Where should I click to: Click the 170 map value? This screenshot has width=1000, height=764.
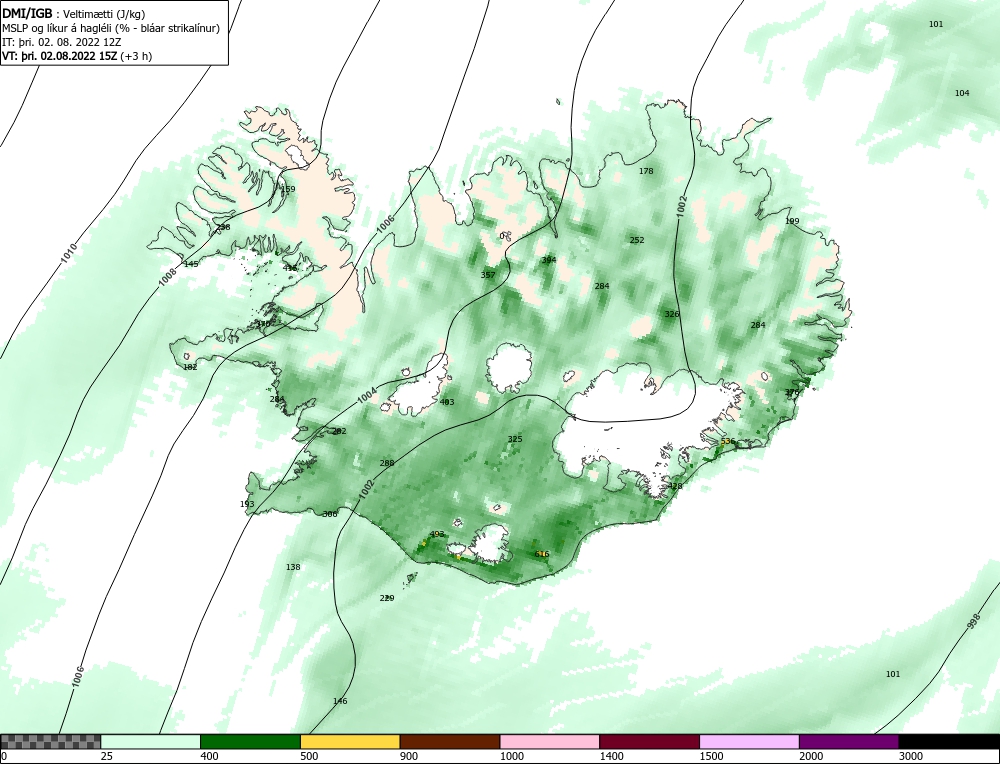[263, 324]
